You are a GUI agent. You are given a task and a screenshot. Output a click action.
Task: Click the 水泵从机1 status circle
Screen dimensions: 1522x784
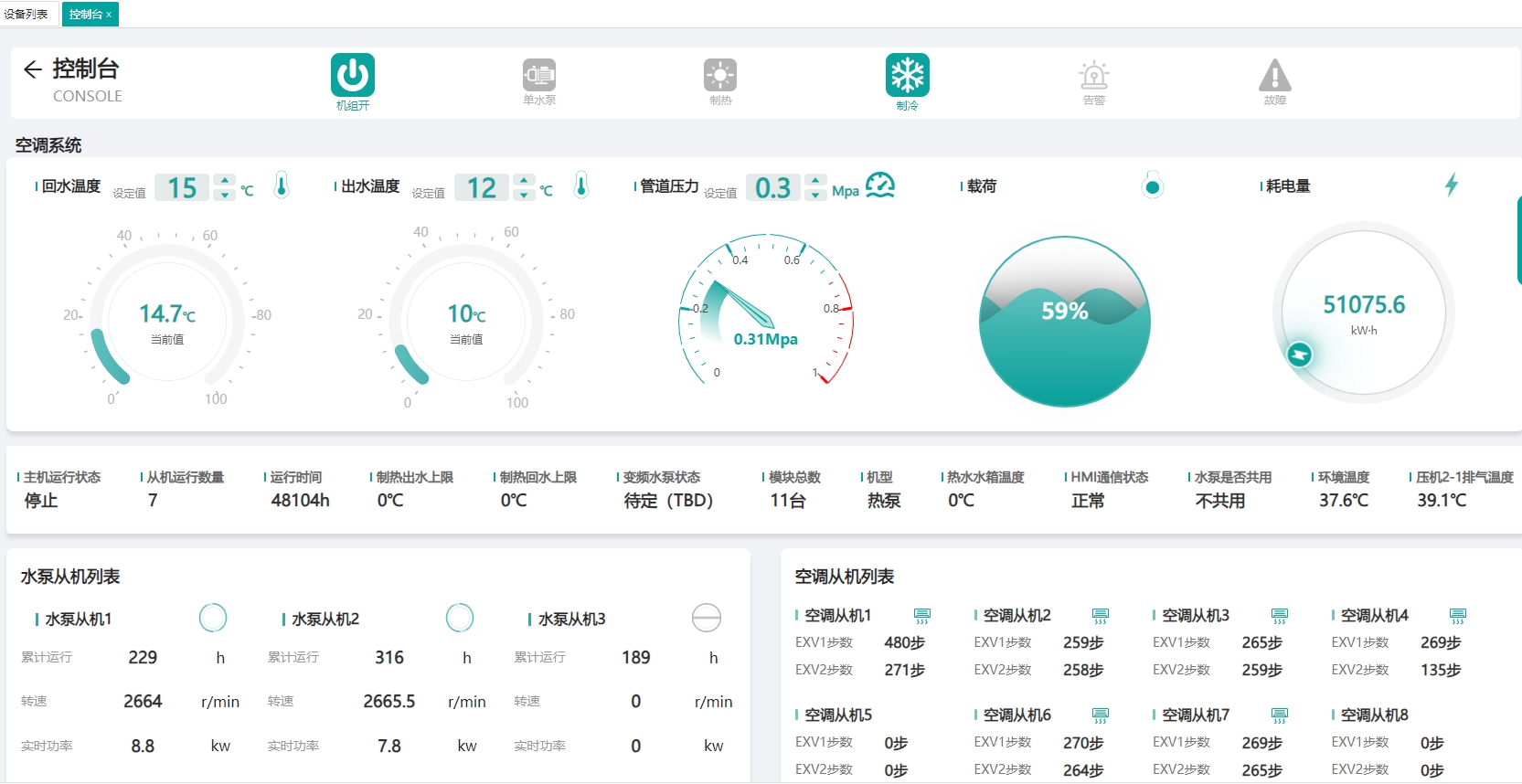213,618
